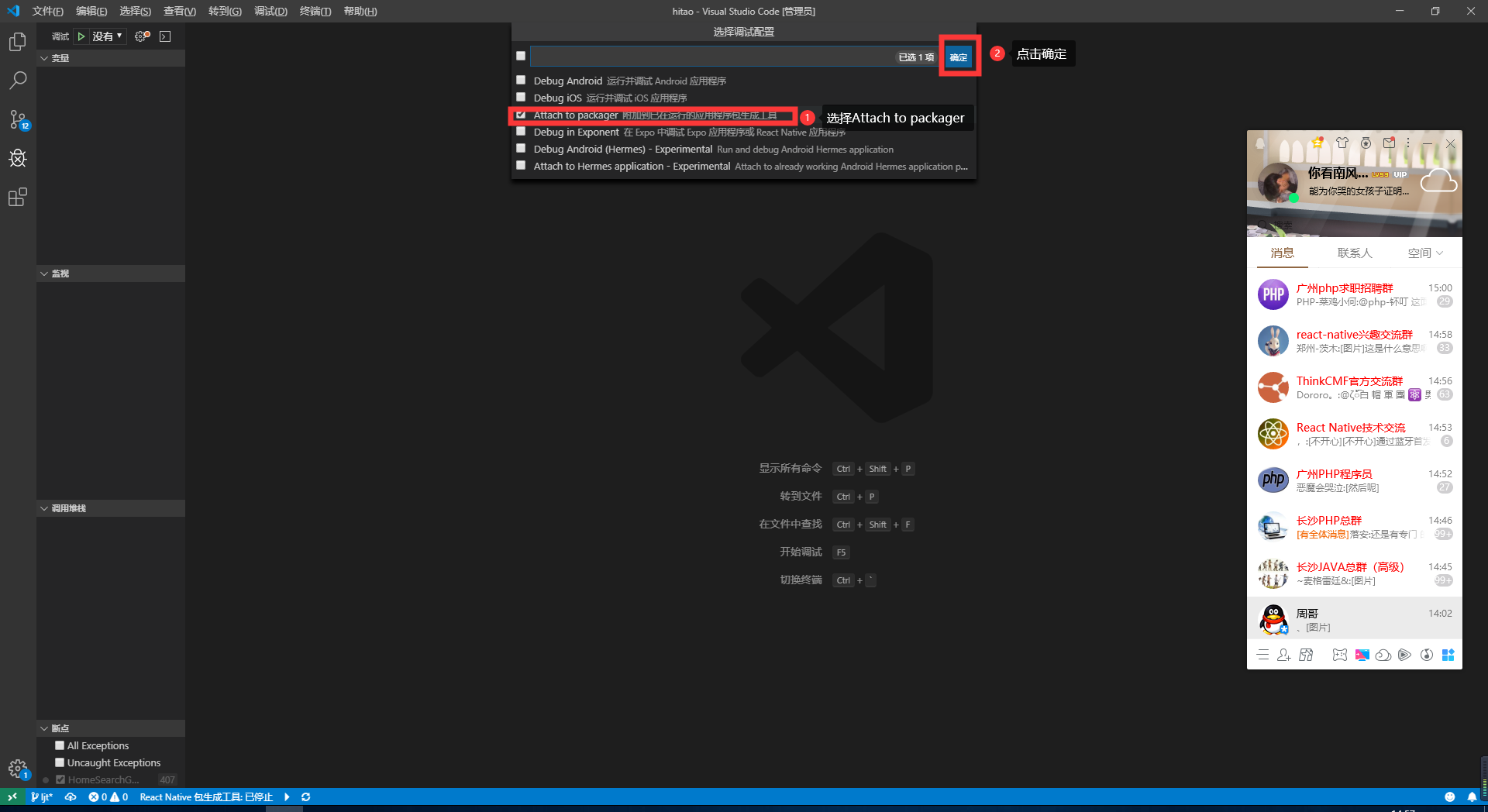Click the 确定 button to confirm
Viewport: 1488px width, 812px height.
pos(959,56)
